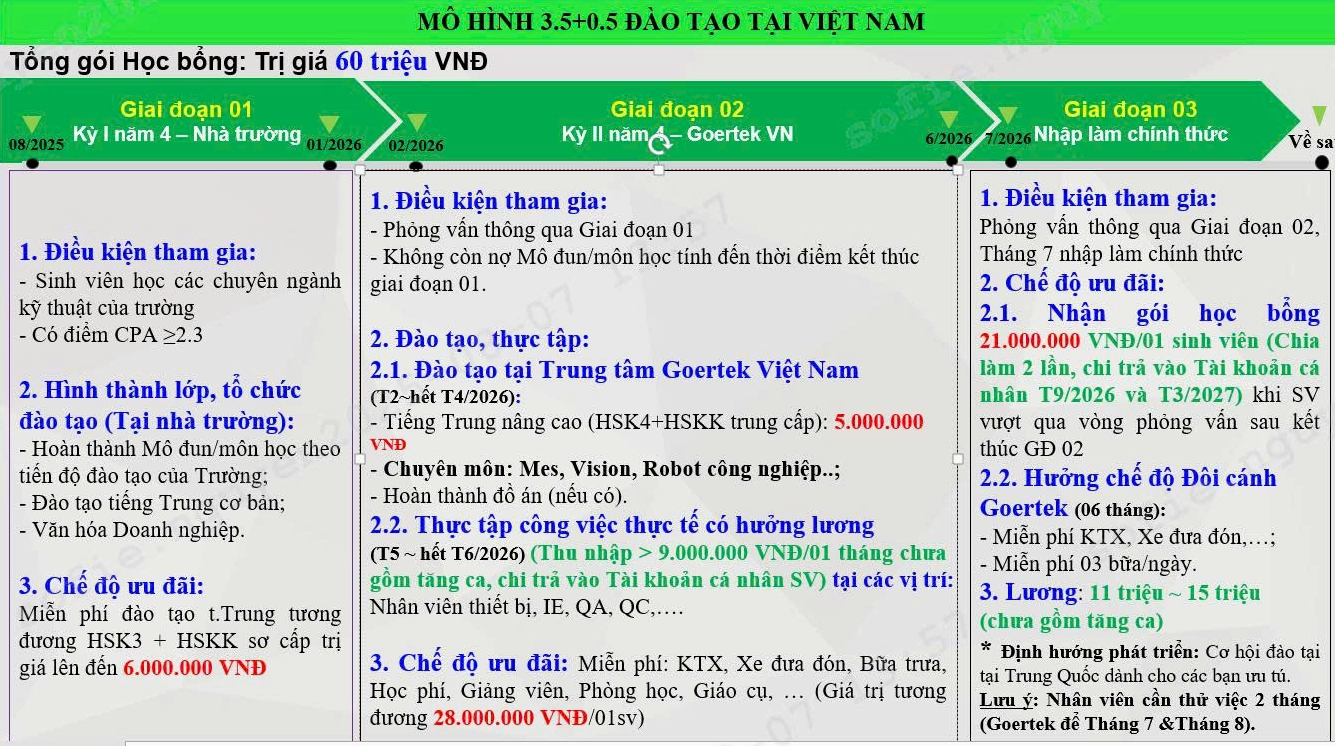
Task: Click the green triangle above 7/2026
Action: [1008, 116]
